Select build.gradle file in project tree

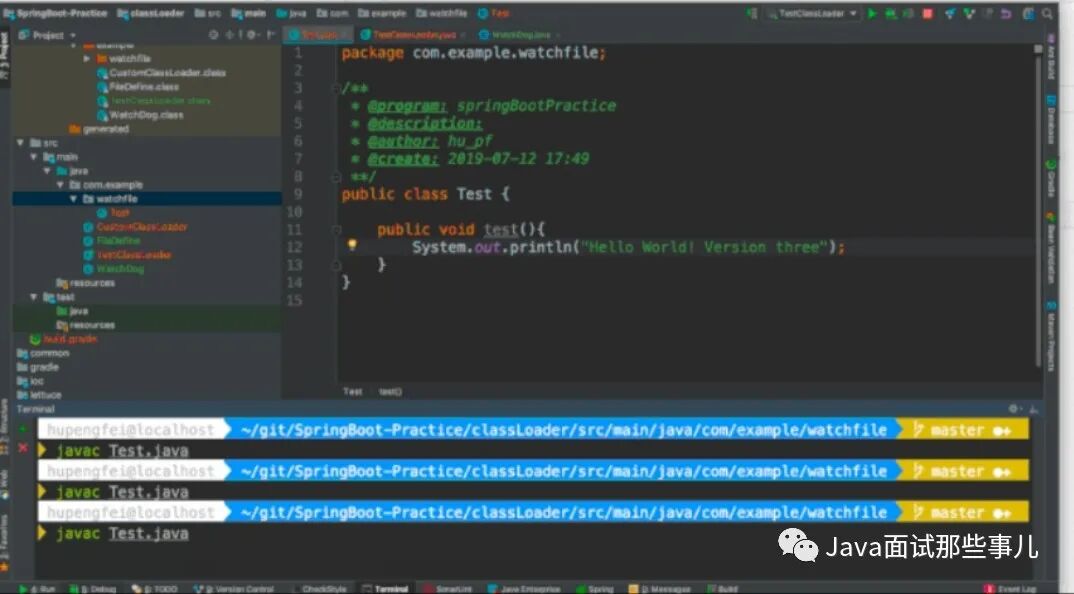tap(64, 339)
